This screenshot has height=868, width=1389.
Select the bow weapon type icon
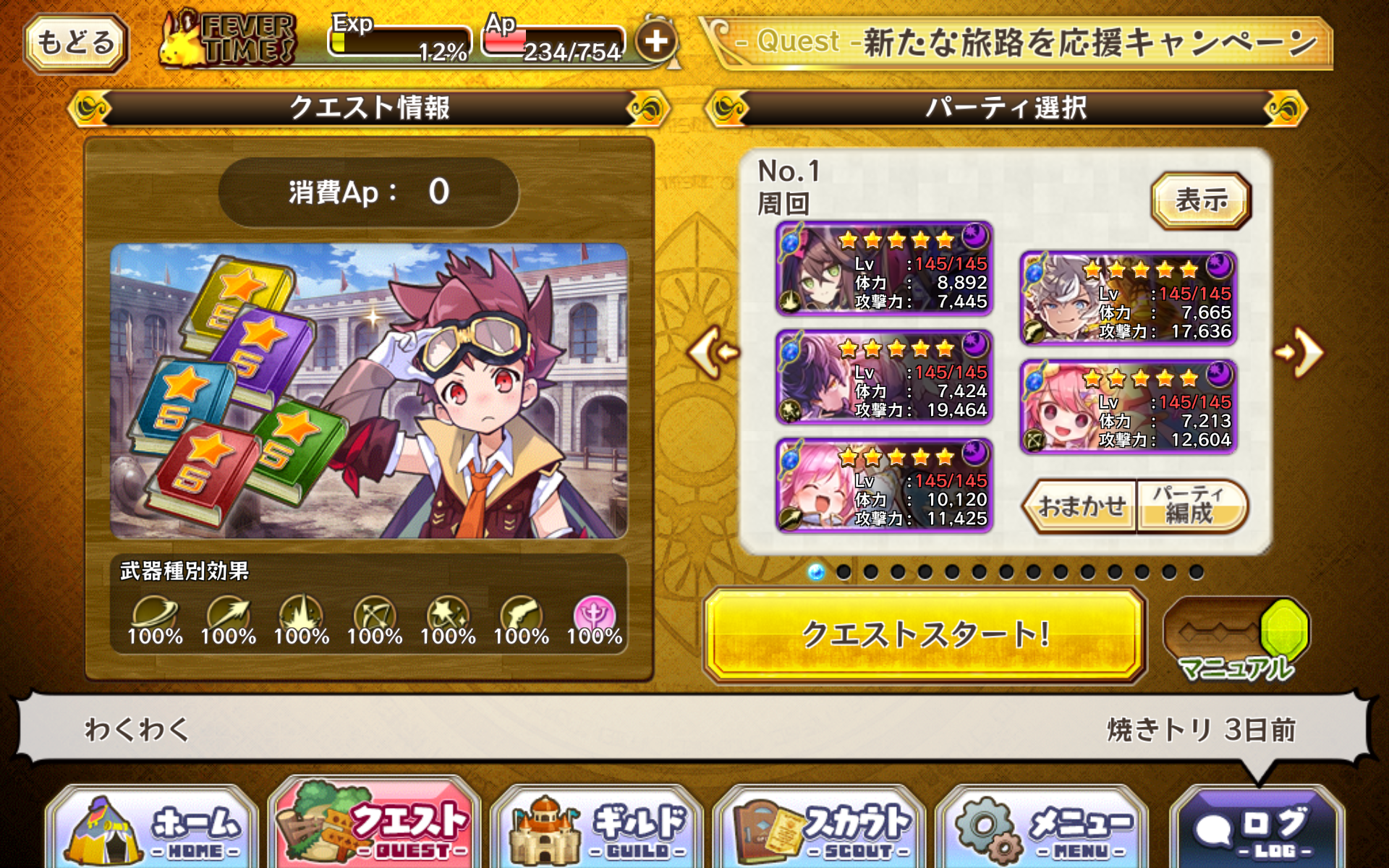click(x=374, y=614)
